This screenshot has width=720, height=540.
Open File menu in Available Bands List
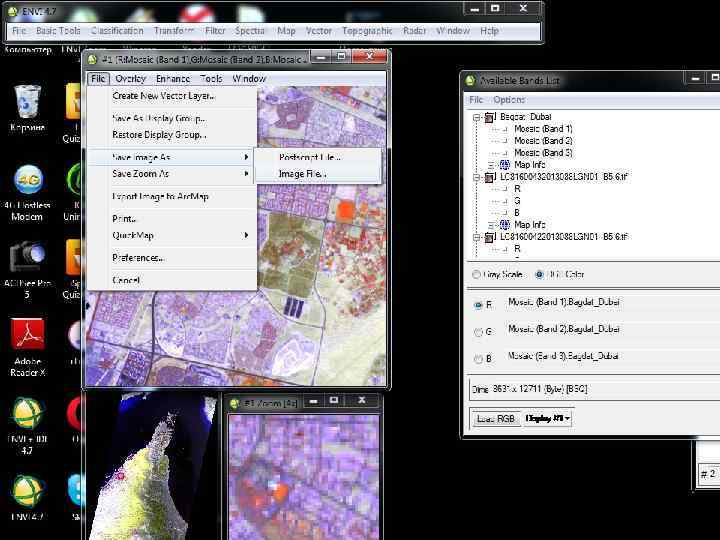(x=476, y=100)
